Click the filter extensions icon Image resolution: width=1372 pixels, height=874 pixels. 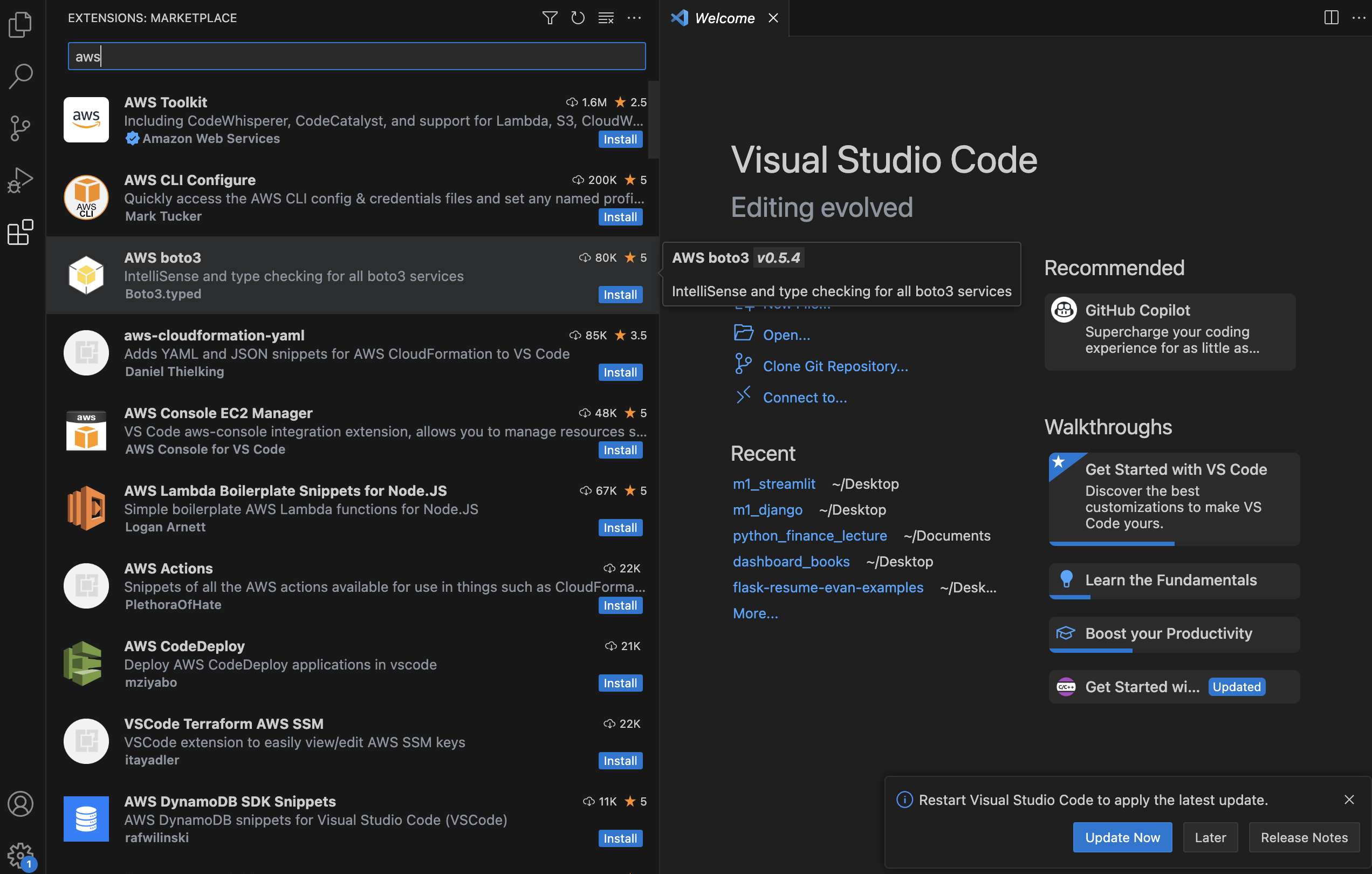550,17
